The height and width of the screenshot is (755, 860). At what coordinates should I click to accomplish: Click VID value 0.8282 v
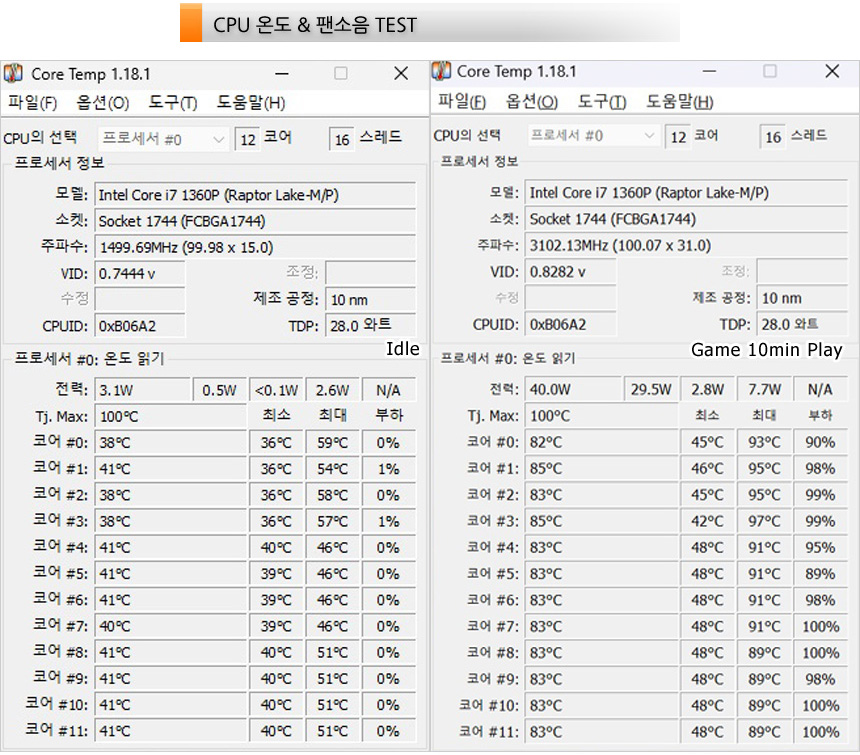(570, 271)
